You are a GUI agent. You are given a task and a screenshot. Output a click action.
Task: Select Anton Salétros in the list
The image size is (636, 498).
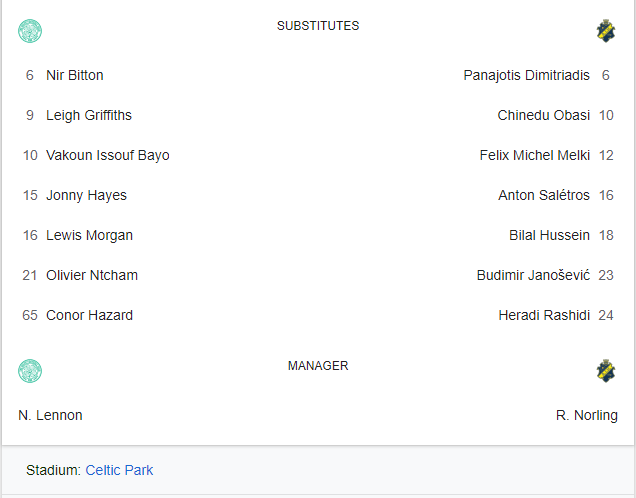[x=544, y=195]
